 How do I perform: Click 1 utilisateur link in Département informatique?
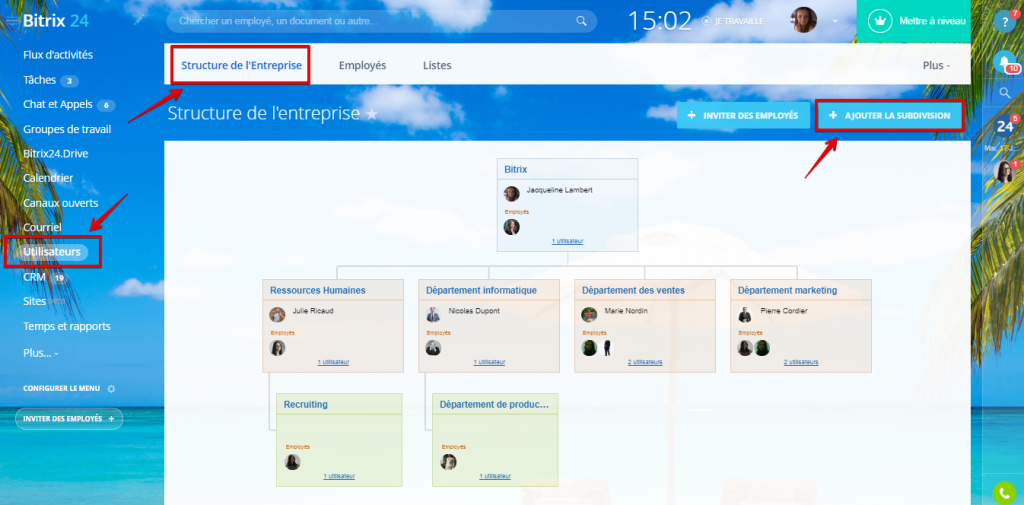[x=489, y=362]
